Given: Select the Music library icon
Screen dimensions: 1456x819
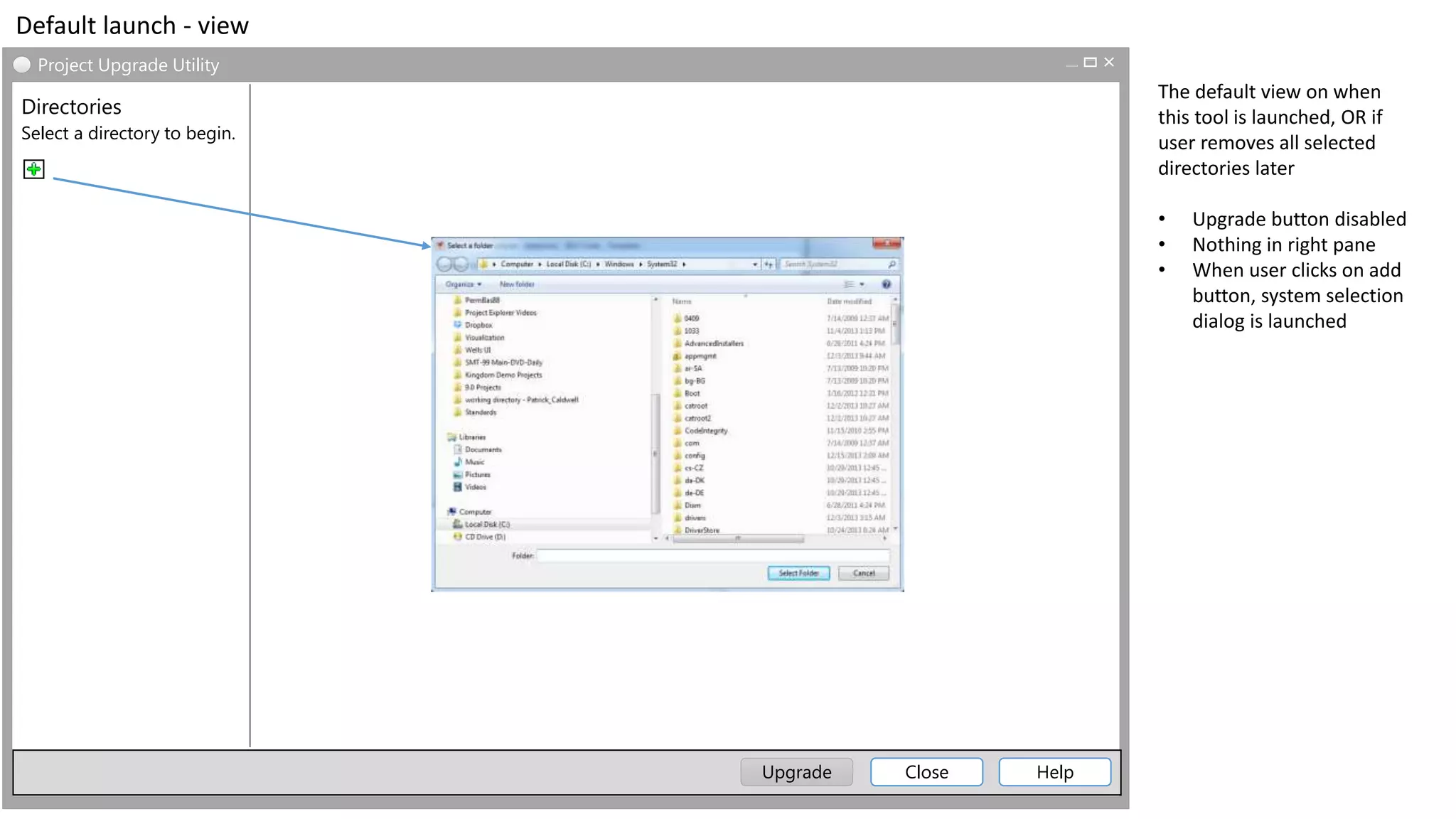Looking at the screenshot, I should point(458,462).
